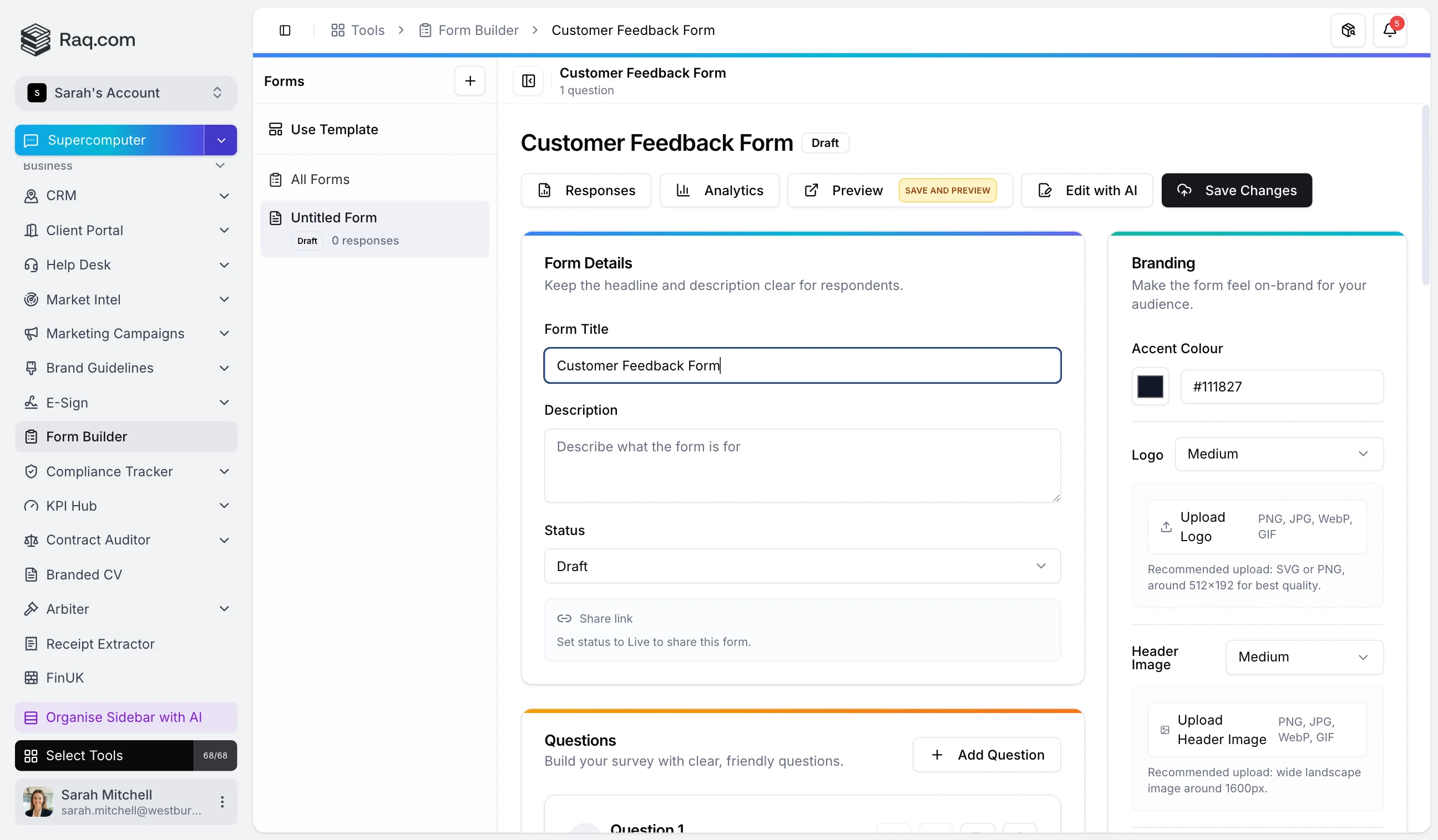Click the Contract Auditor scales icon

click(31, 540)
